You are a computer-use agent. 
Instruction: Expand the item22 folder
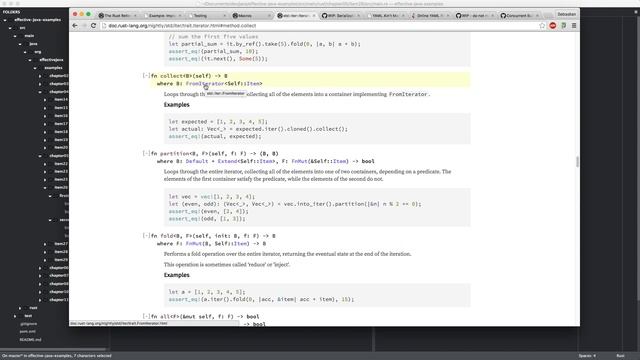point(45,164)
